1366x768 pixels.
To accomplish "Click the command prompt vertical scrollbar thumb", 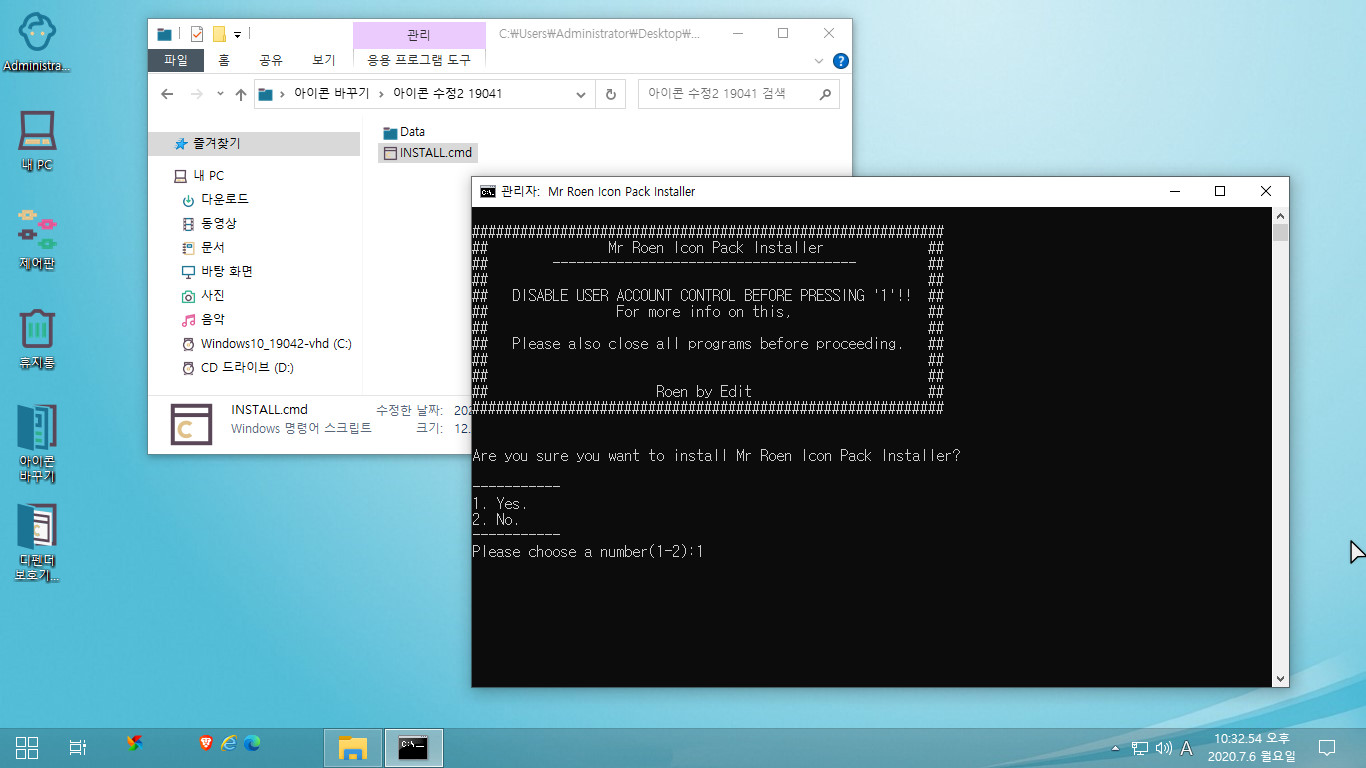I will [1280, 233].
